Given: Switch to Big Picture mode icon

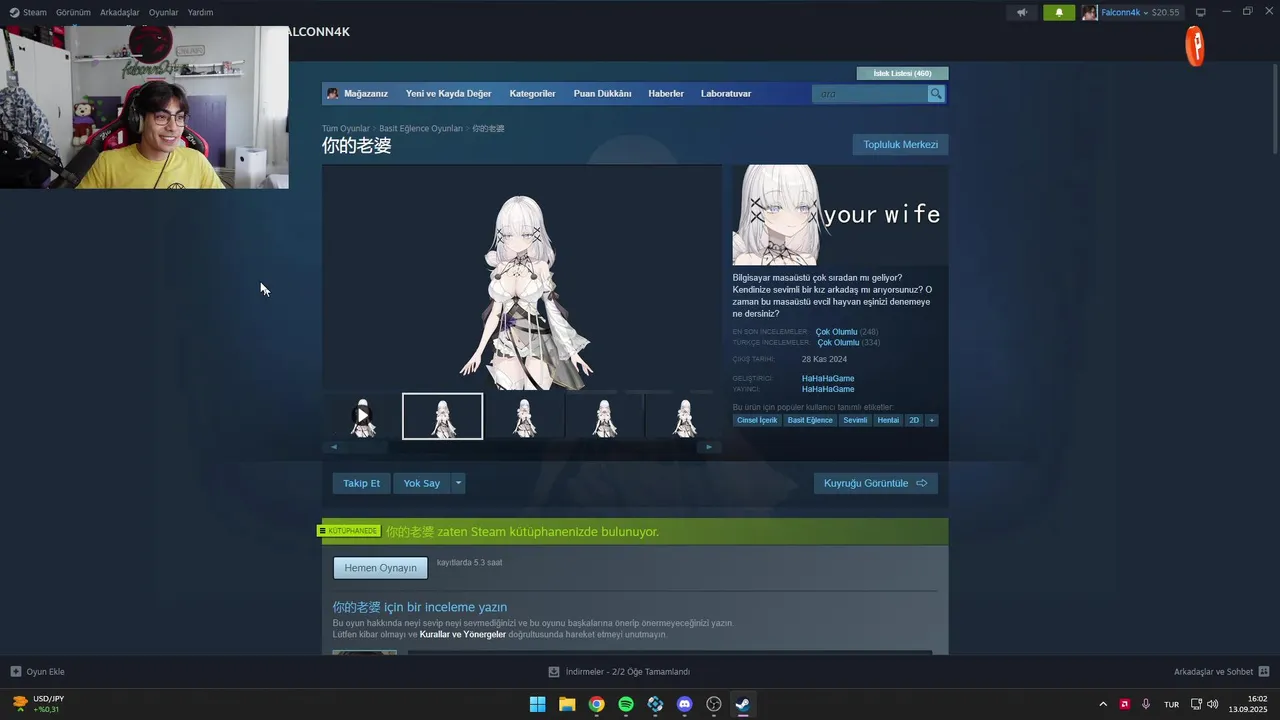Looking at the screenshot, I should click(x=1201, y=12).
